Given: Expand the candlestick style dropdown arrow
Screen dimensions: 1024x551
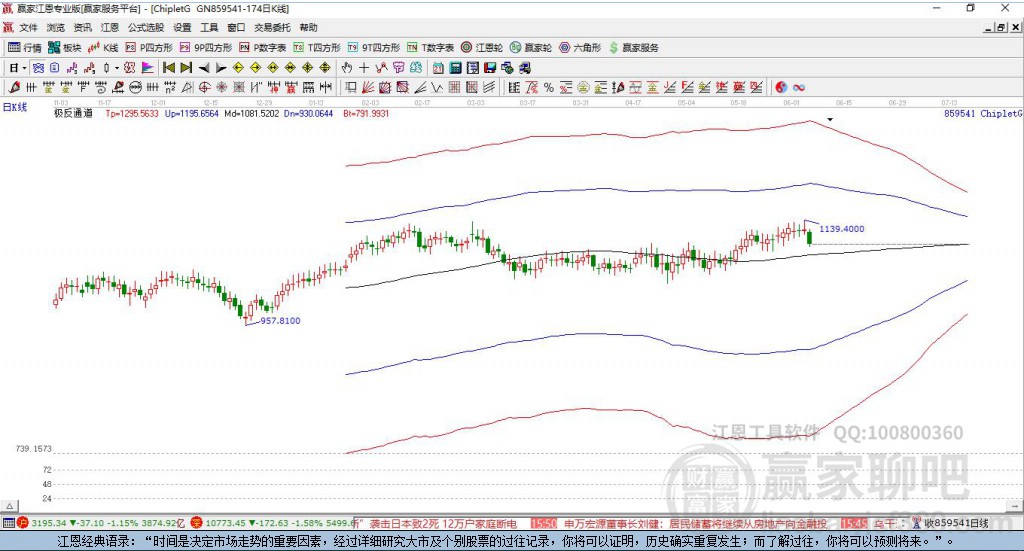Looking at the screenshot, I should pyautogui.click(x=116, y=68).
